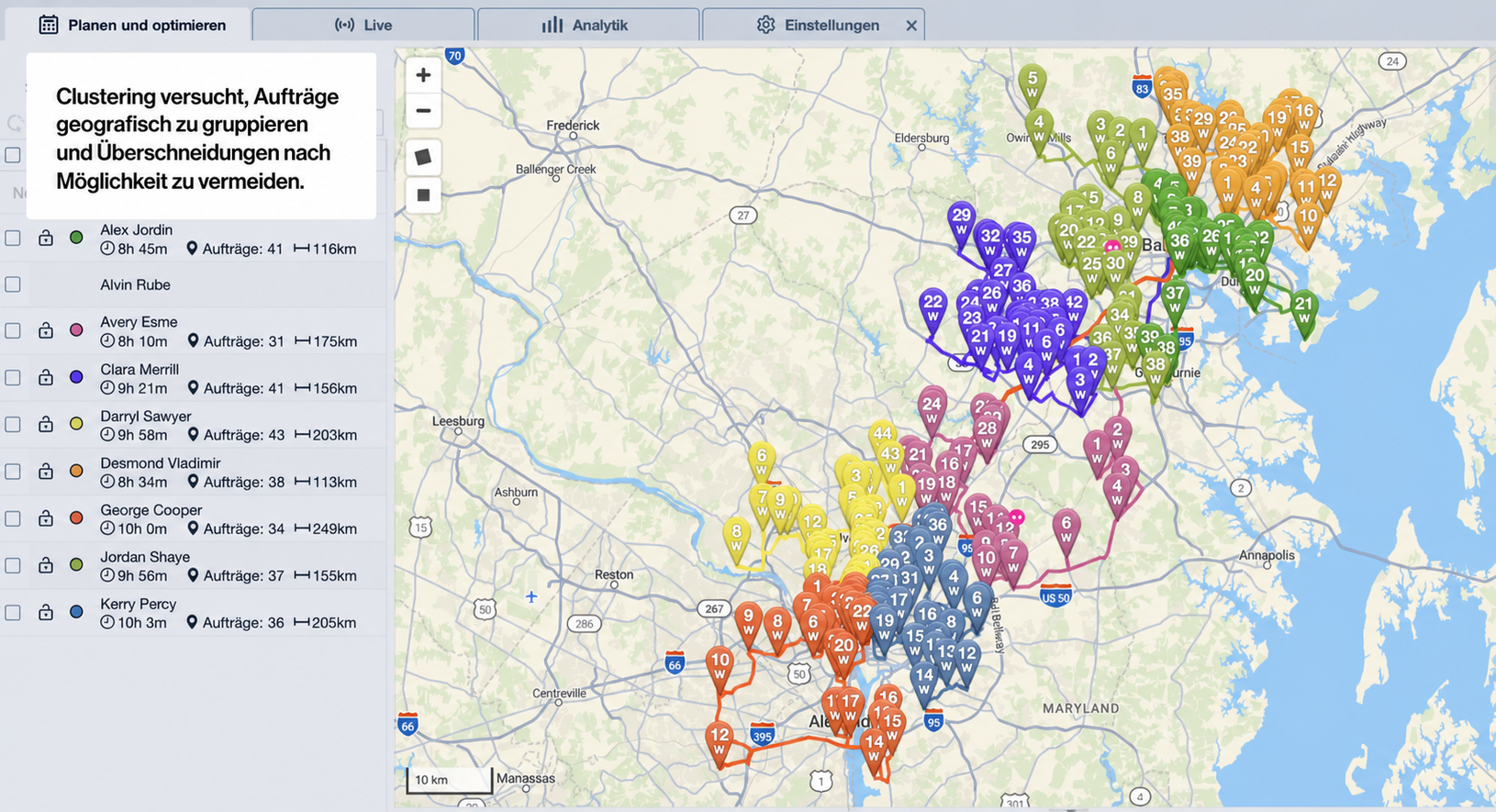This screenshot has width=1496, height=812.
Task: Click Avery Esme's Aufträge: 31 count
Action: [236, 341]
